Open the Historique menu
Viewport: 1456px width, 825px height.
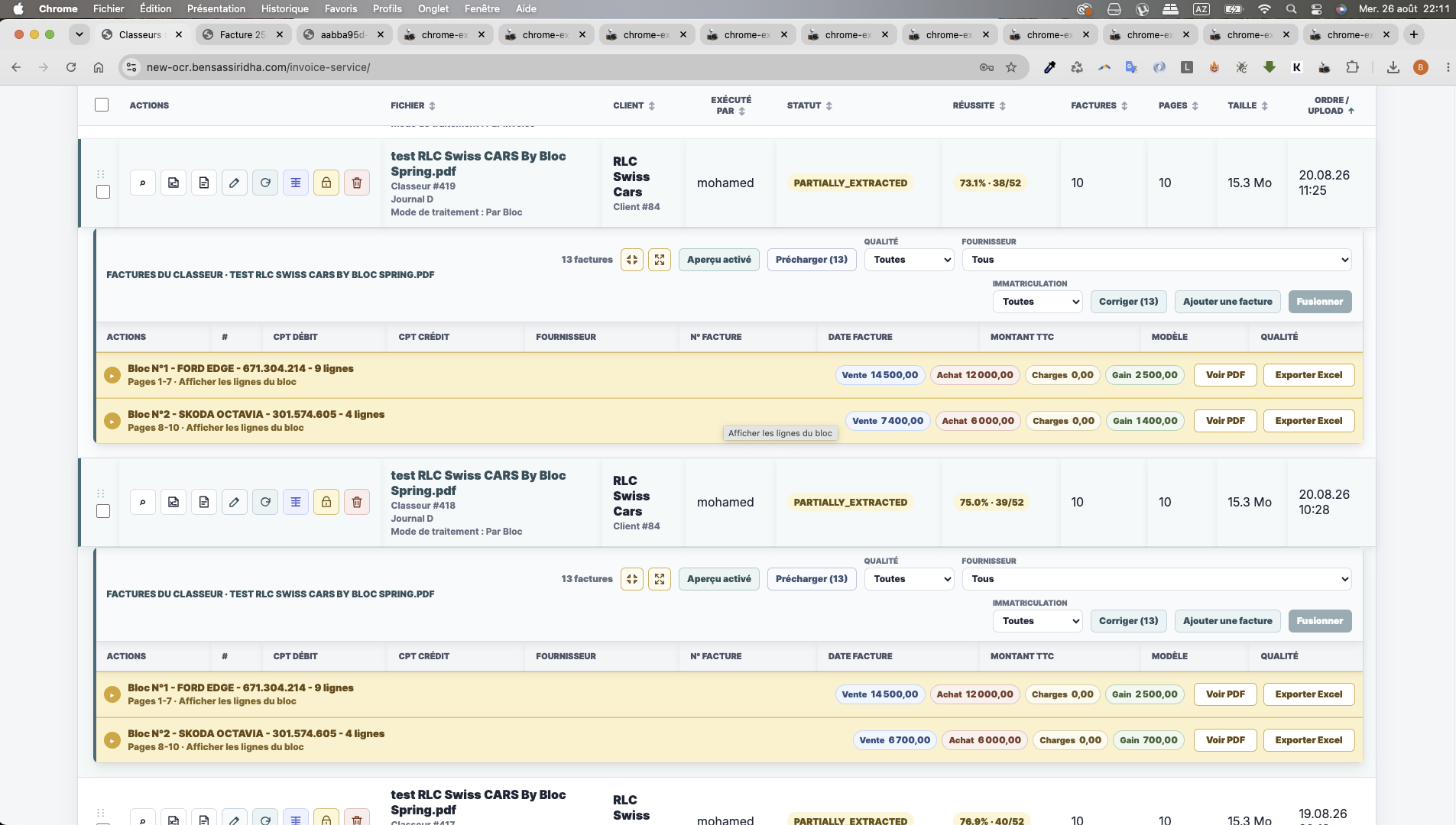pos(285,9)
